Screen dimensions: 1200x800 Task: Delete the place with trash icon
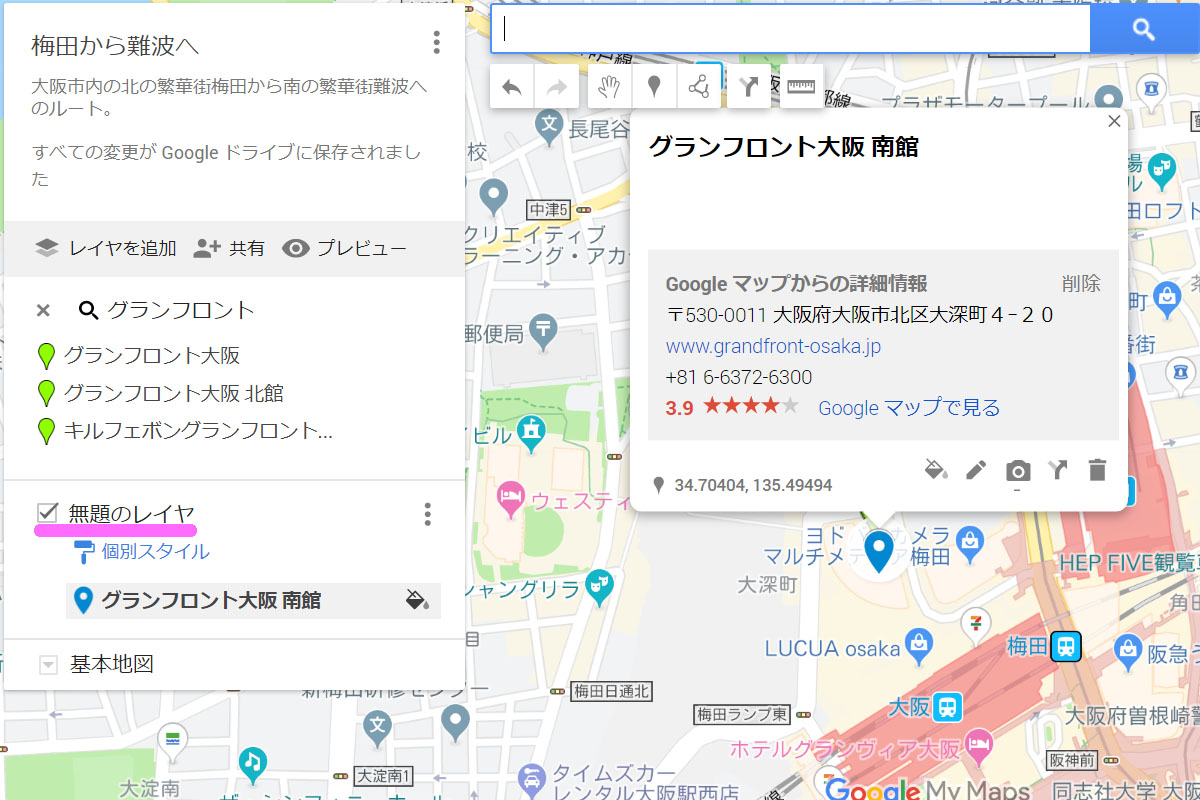(x=1098, y=470)
